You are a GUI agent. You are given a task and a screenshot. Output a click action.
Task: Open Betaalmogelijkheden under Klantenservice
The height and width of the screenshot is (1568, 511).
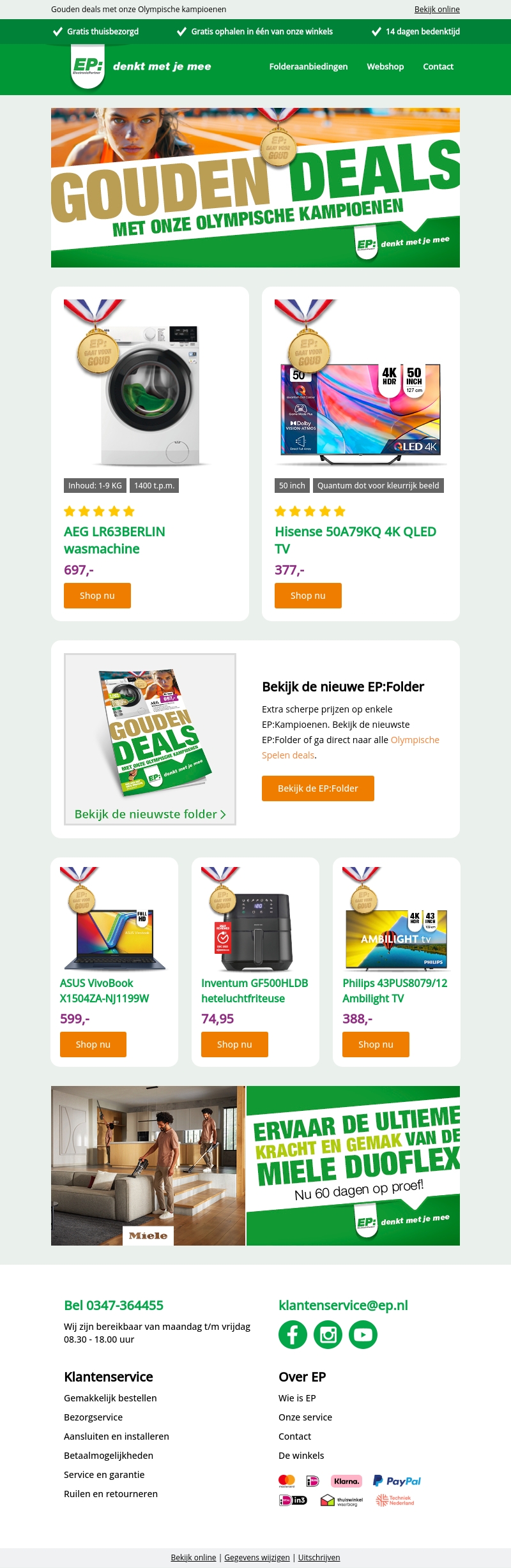tap(109, 1455)
